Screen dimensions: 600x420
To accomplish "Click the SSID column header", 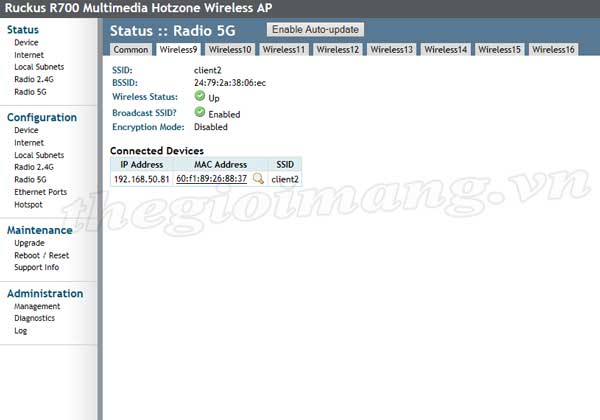I will point(285,164).
